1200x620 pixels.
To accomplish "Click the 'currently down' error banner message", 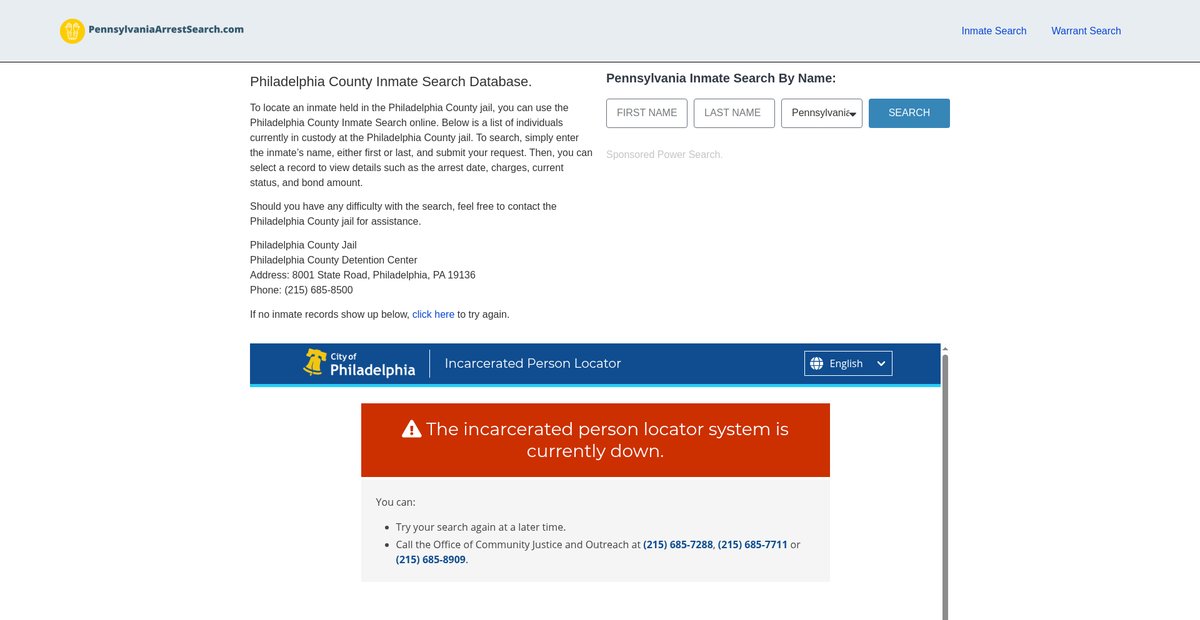I will pyautogui.click(x=595, y=440).
